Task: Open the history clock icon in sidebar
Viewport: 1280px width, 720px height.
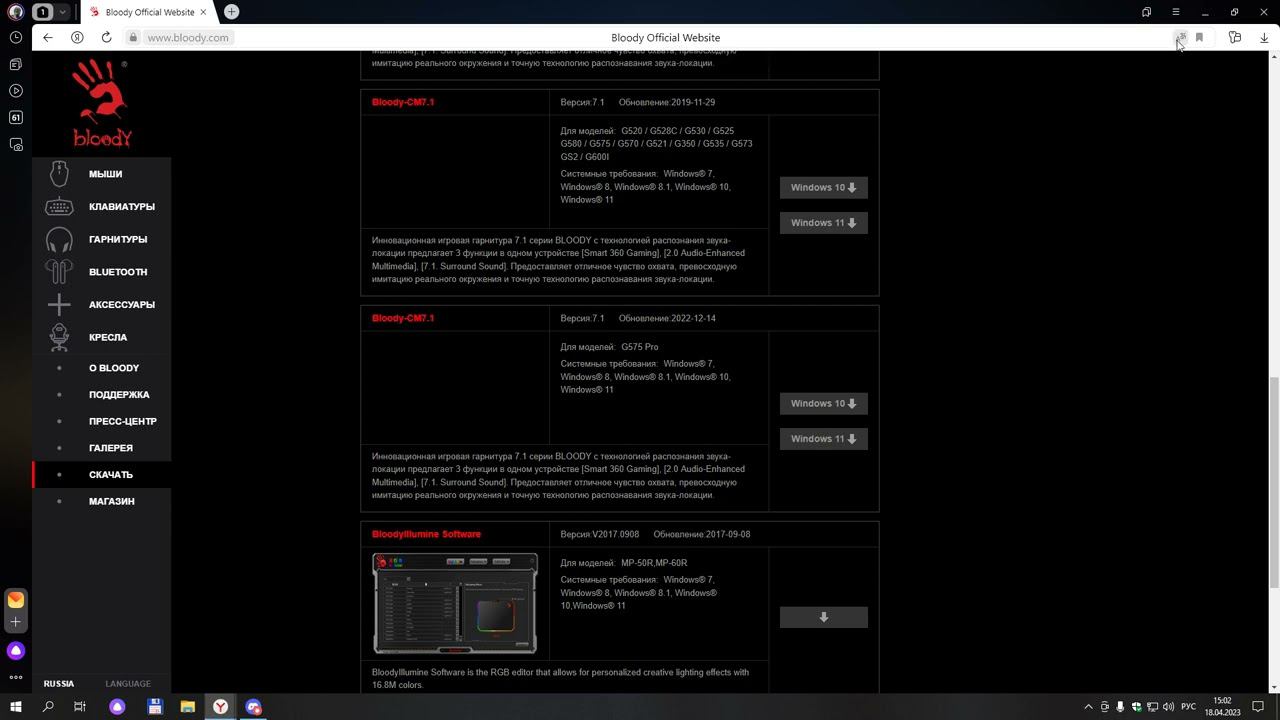Action: click(x=15, y=37)
